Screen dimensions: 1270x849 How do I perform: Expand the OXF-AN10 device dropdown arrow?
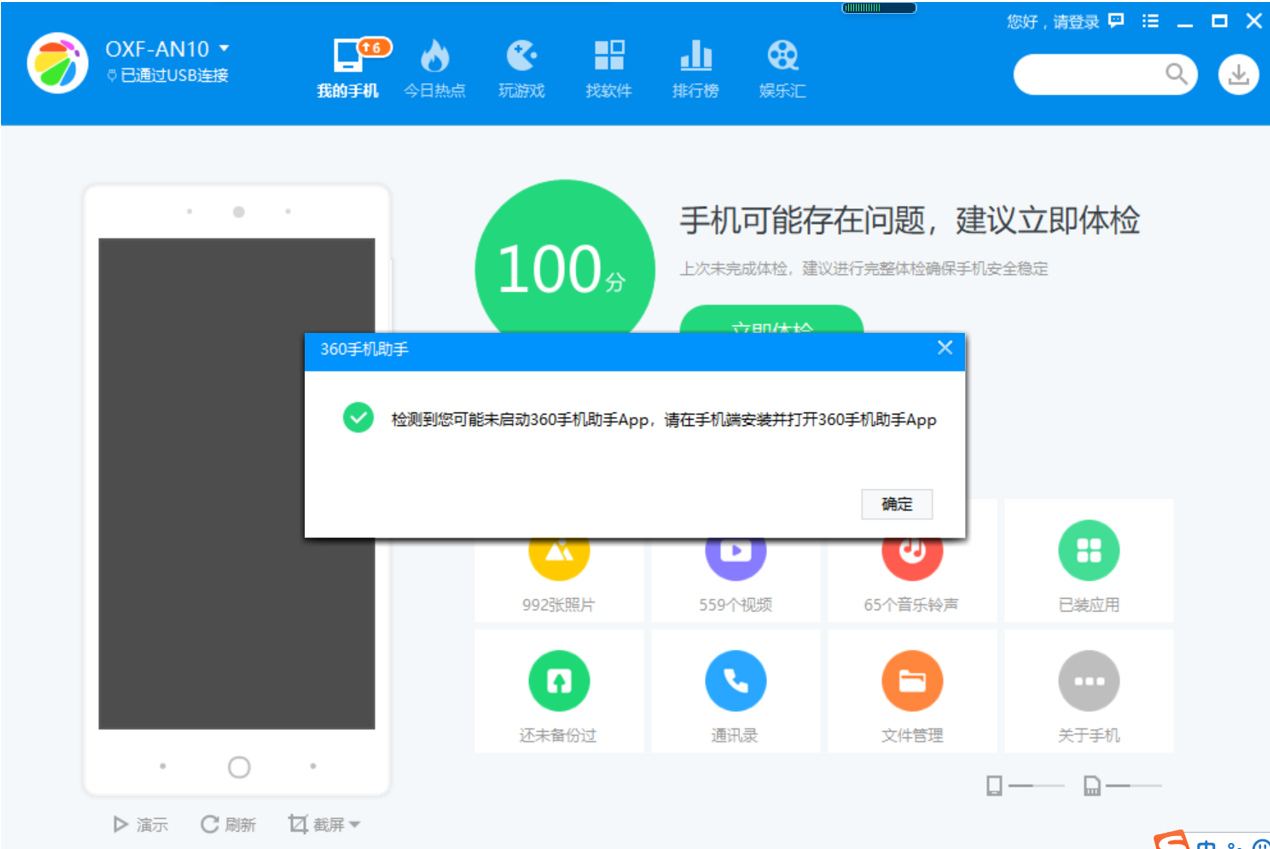coord(224,48)
